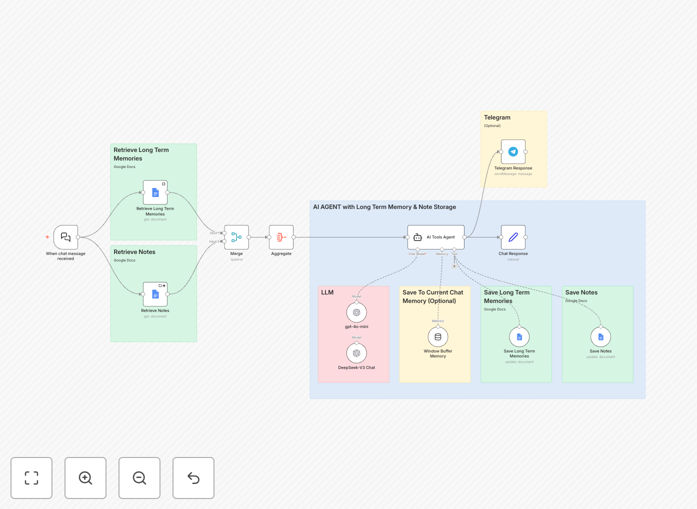
Task: Fit workflow to view with fullscreen button
Action: (32, 478)
